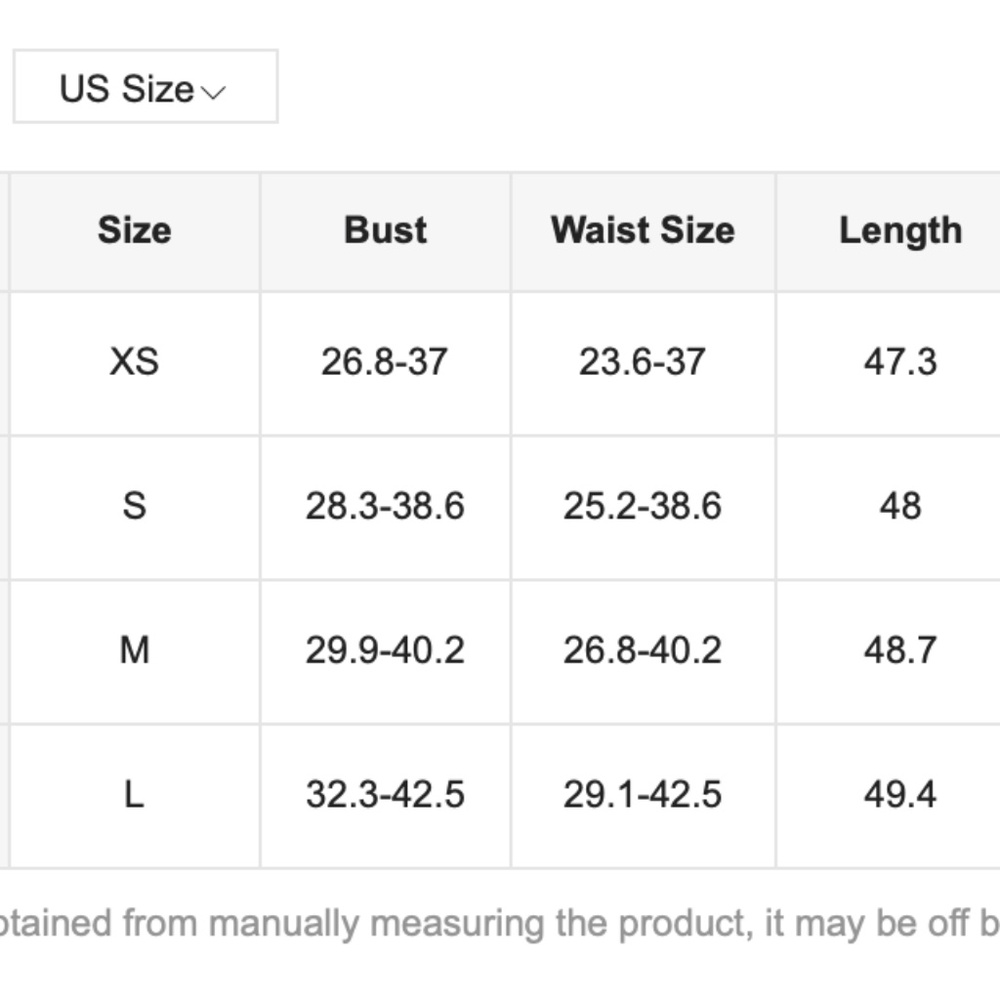Click the M waist value 26.8-40.2
1000x1000 pixels.
(642, 651)
